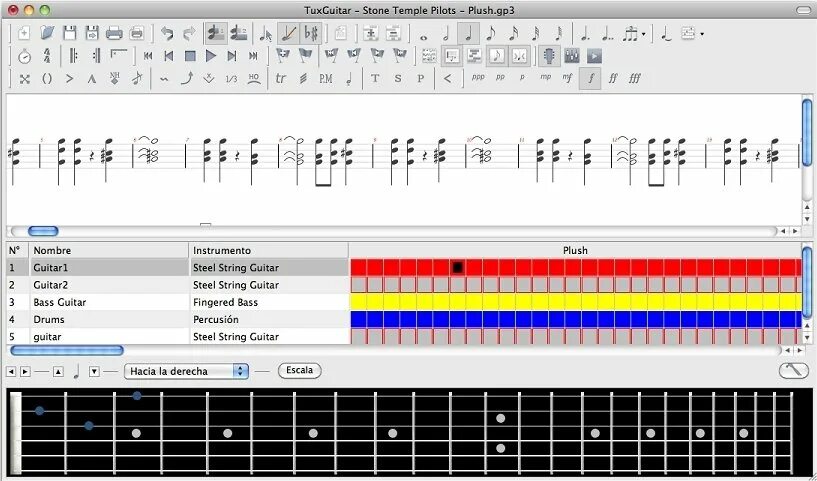Viewport: 817px width, 481px height.
Task: Apply palm mute P.M effect
Action: coord(326,79)
